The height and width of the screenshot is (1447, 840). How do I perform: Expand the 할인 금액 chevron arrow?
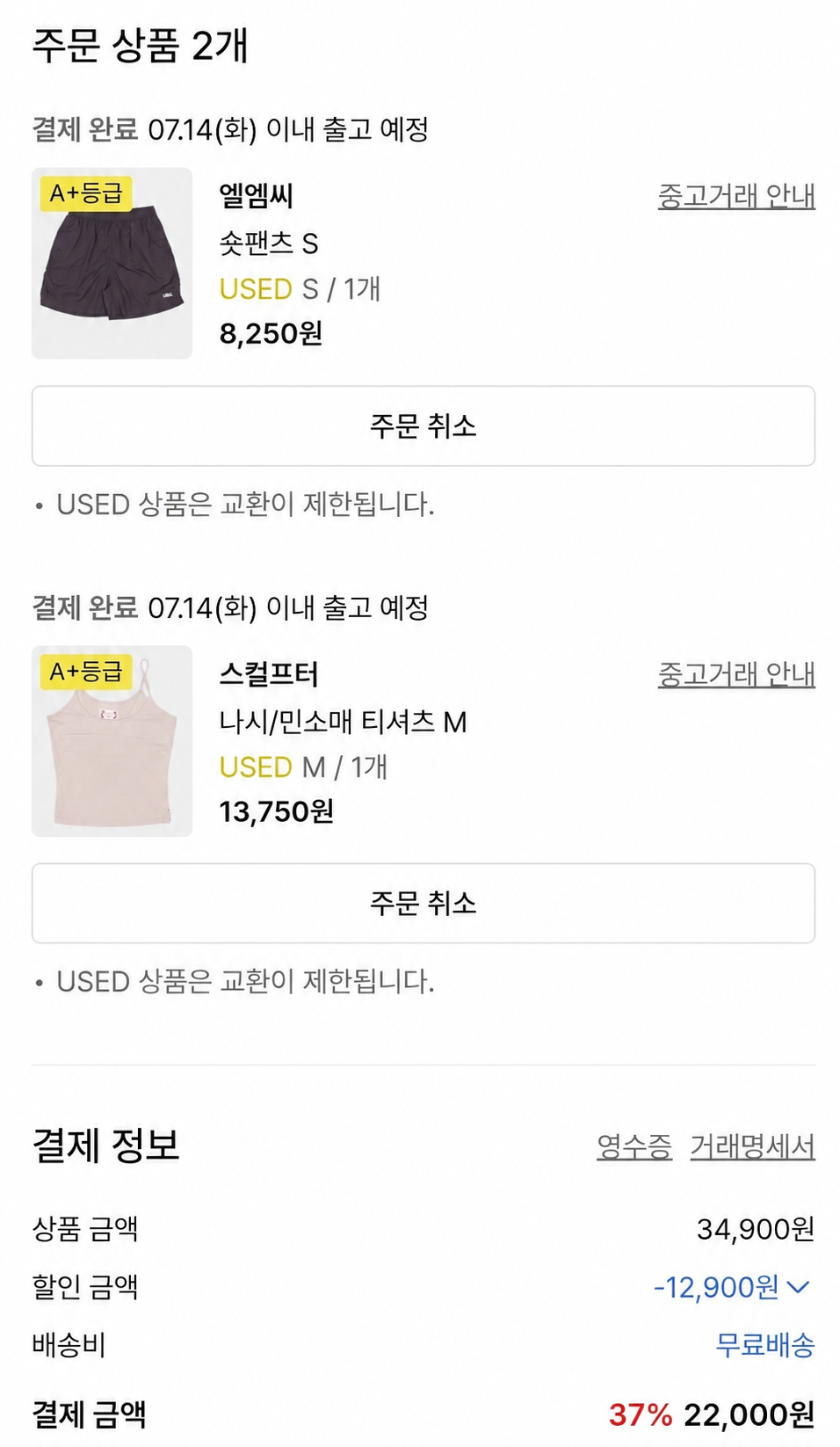pyautogui.click(x=798, y=1288)
